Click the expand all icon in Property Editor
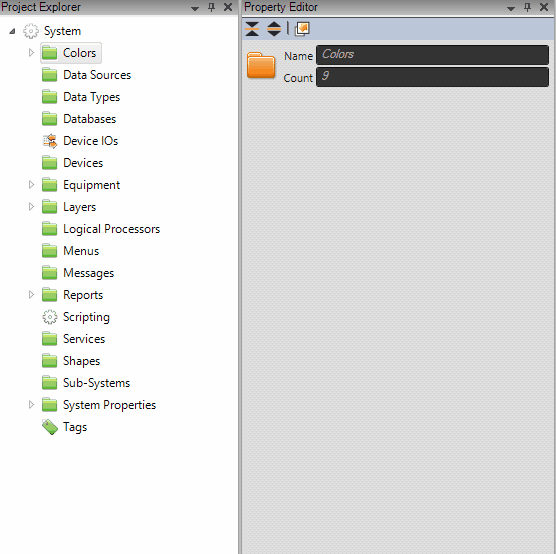Screen dimensions: 556x554 click(274, 29)
